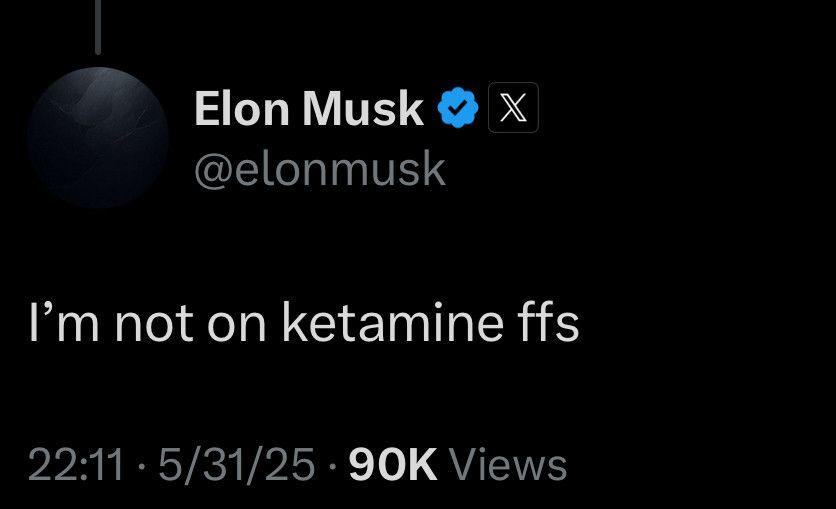Click the 22:11 post time
The height and width of the screenshot is (509, 836).
76,464
